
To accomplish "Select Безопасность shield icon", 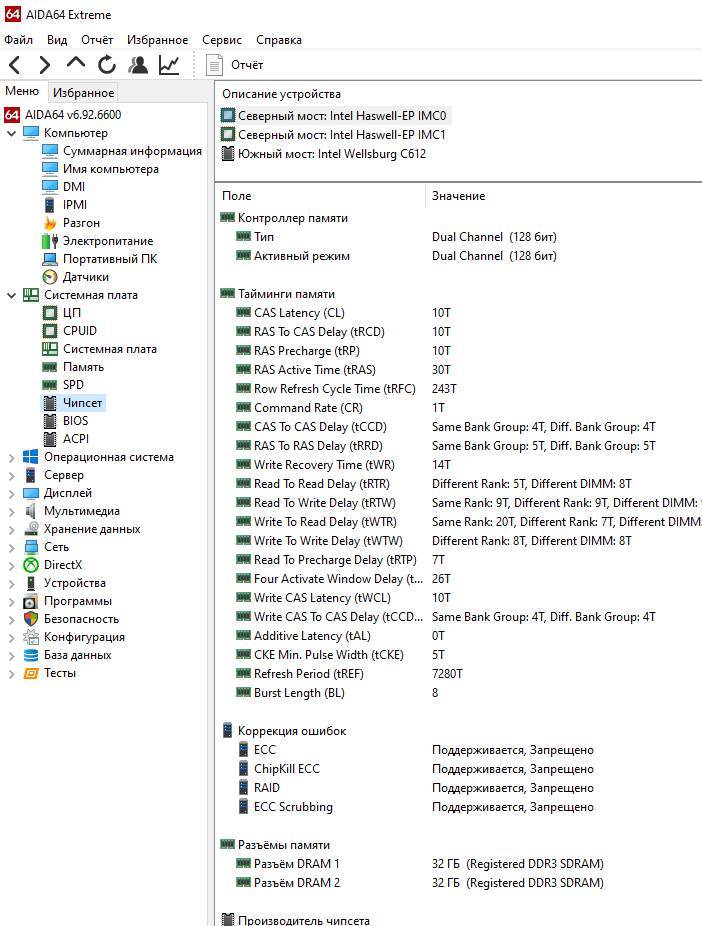I will click(31, 619).
